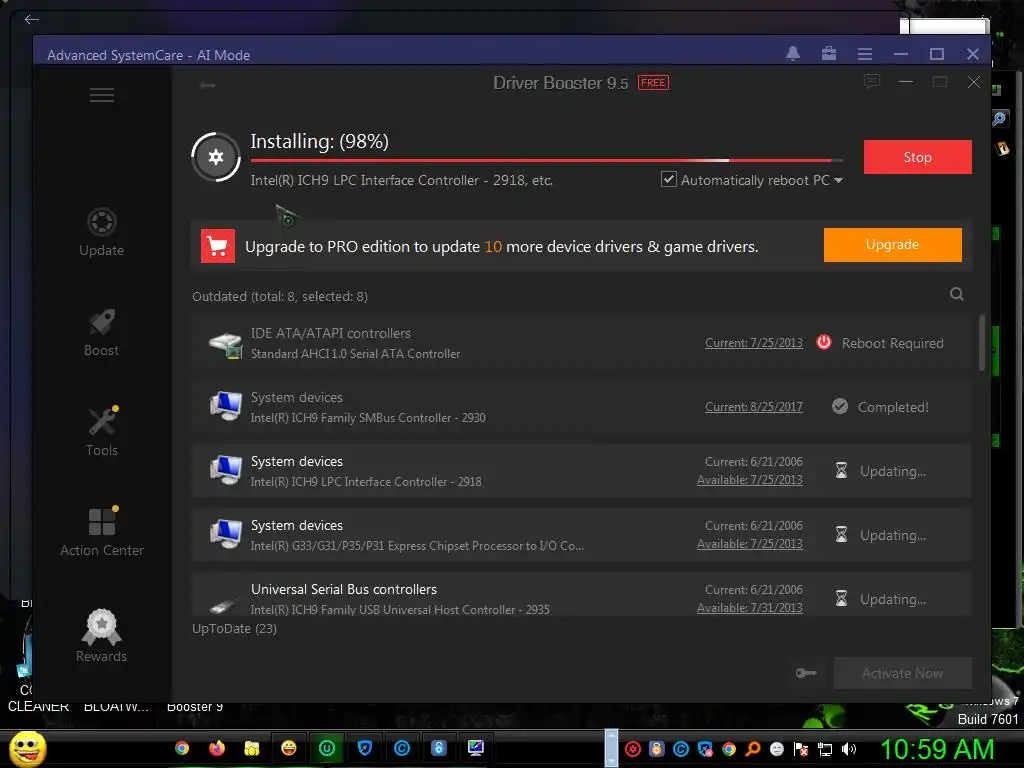Screen dimensions: 1024x768
Task: Click the orange Upgrade button
Action: [892, 245]
